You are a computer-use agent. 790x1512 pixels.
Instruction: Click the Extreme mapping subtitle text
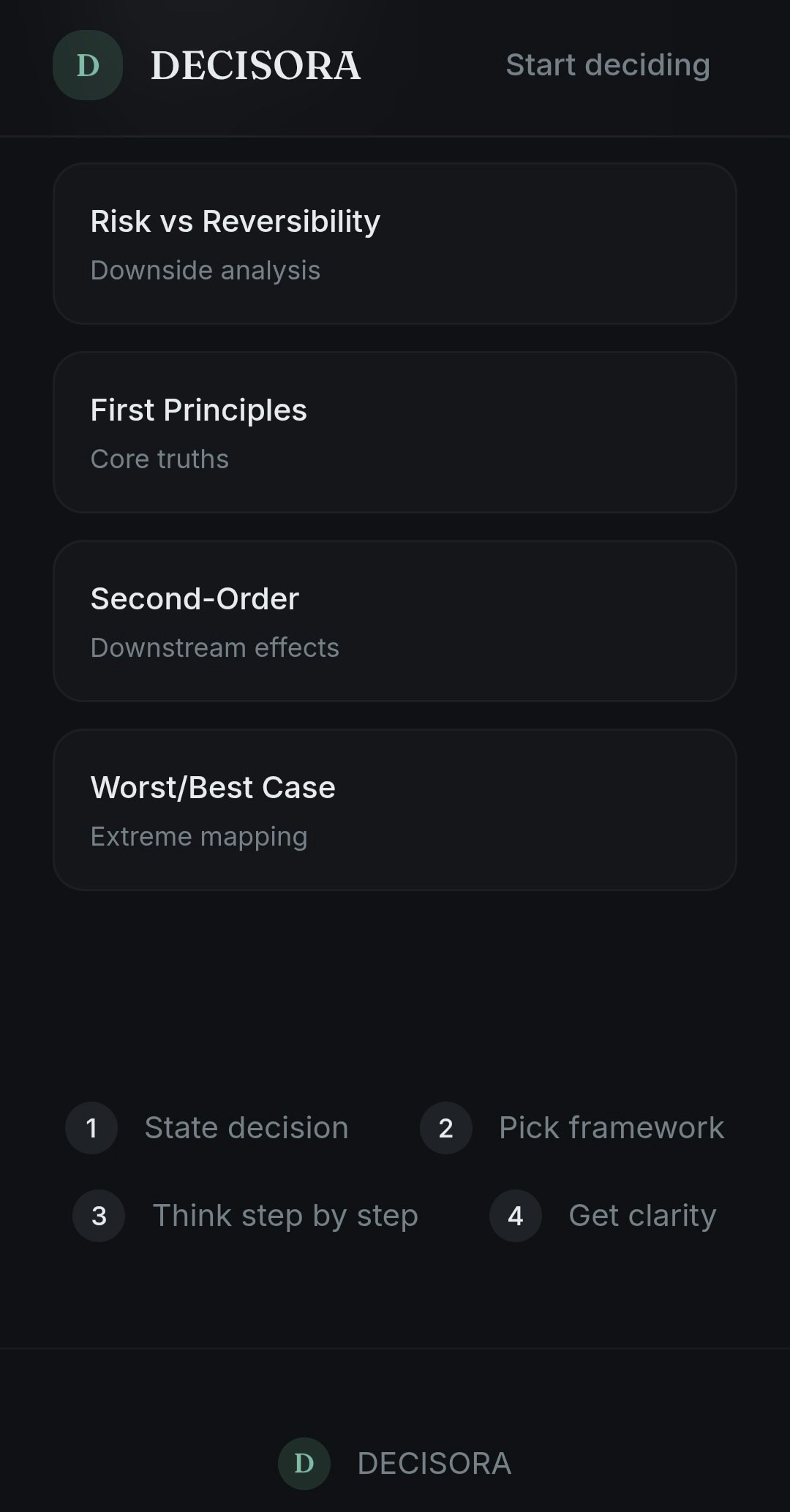[198, 836]
